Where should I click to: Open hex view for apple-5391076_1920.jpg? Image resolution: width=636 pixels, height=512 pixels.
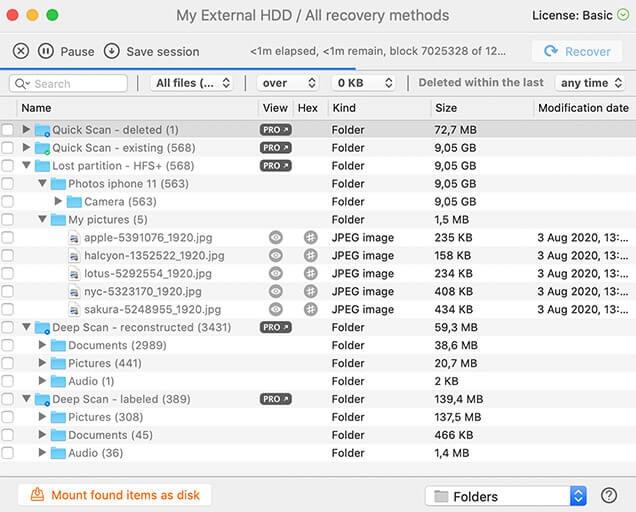coord(311,237)
